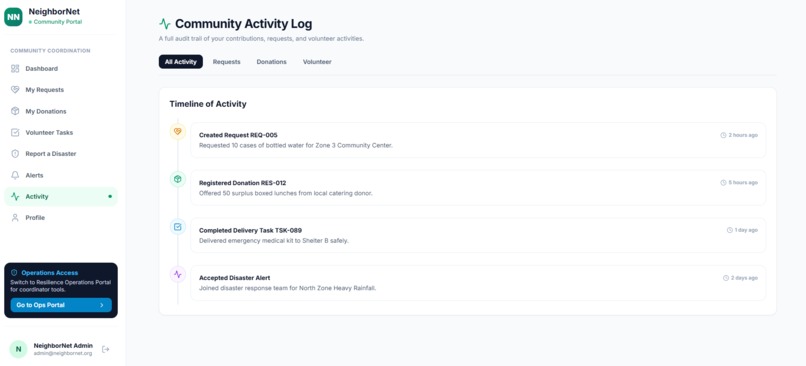Click the My Requests heart icon
Screen dimensions: 806x366
(15, 89)
